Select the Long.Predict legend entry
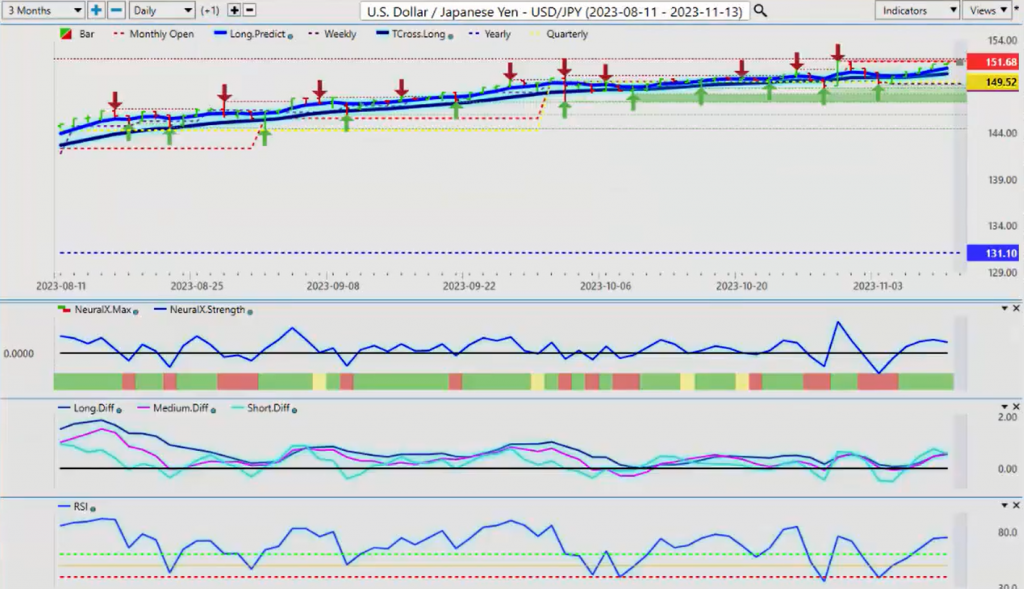The image size is (1024, 589). (257, 34)
